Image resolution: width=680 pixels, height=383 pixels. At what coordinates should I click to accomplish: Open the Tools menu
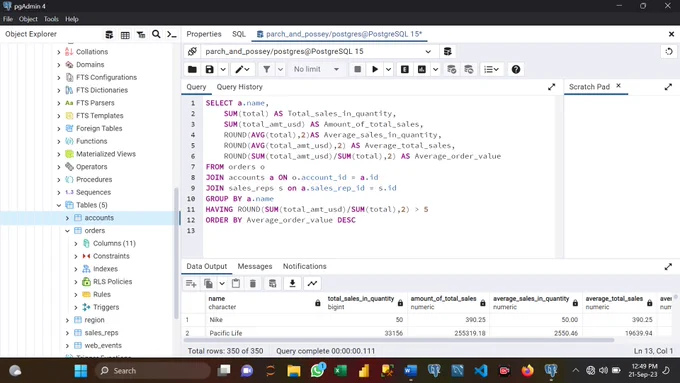click(51, 19)
